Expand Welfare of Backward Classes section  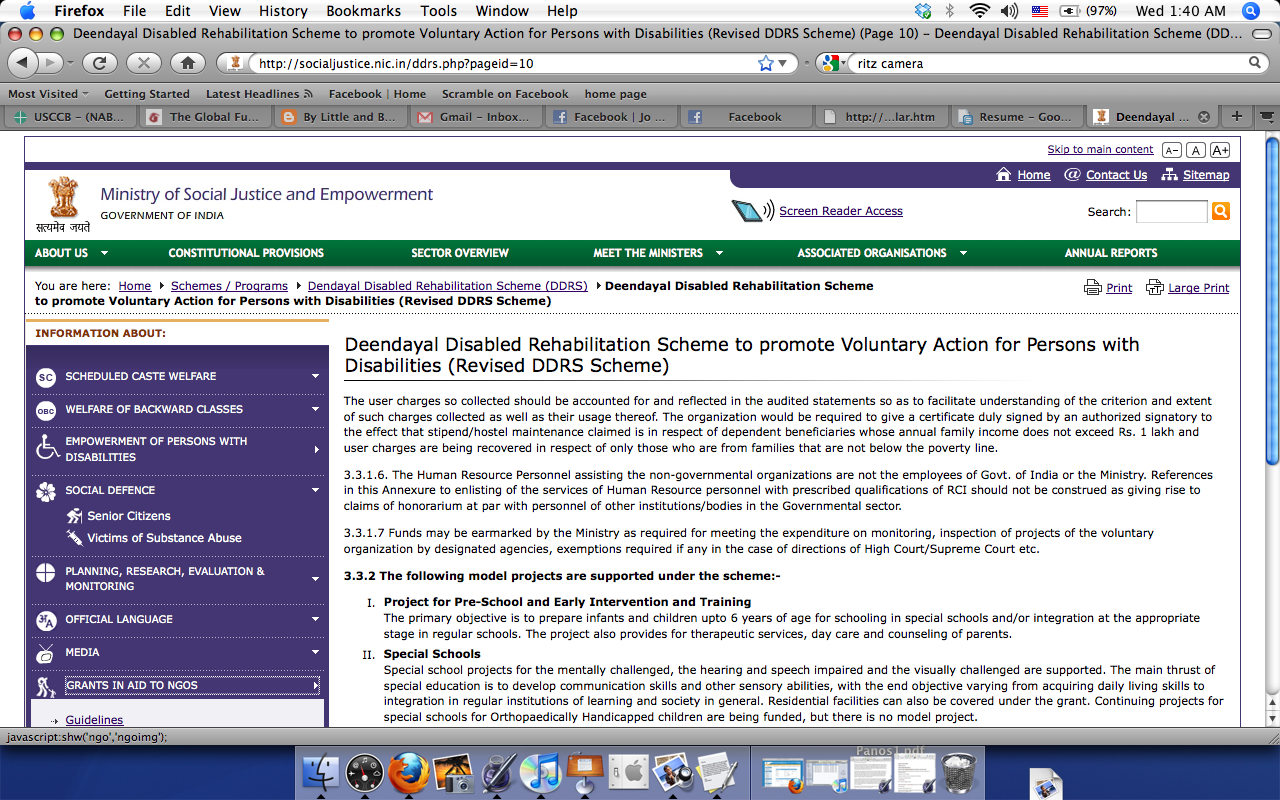click(x=177, y=409)
